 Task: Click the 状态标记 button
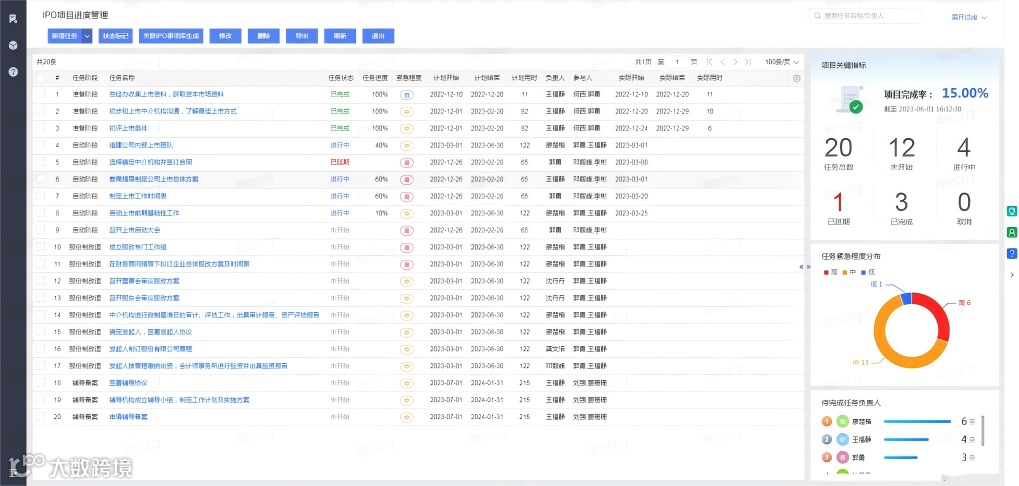116,36
